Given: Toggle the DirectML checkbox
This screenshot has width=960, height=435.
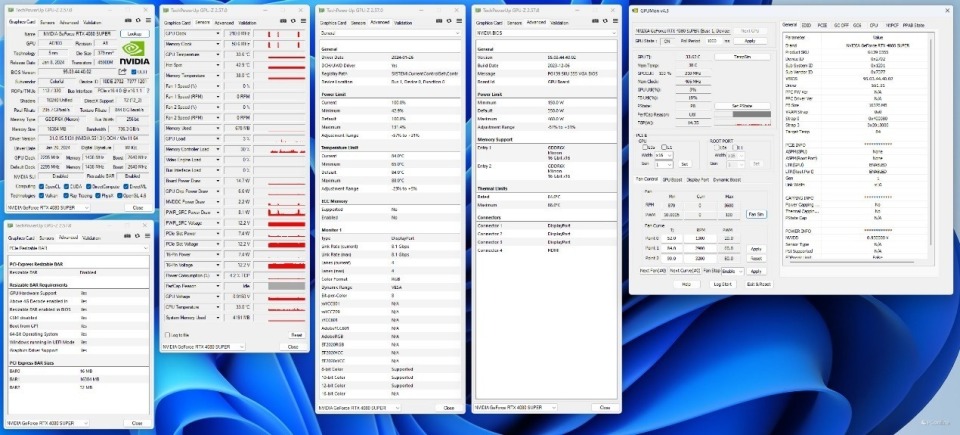Looking at the screenshot, I should pos(126,186).
